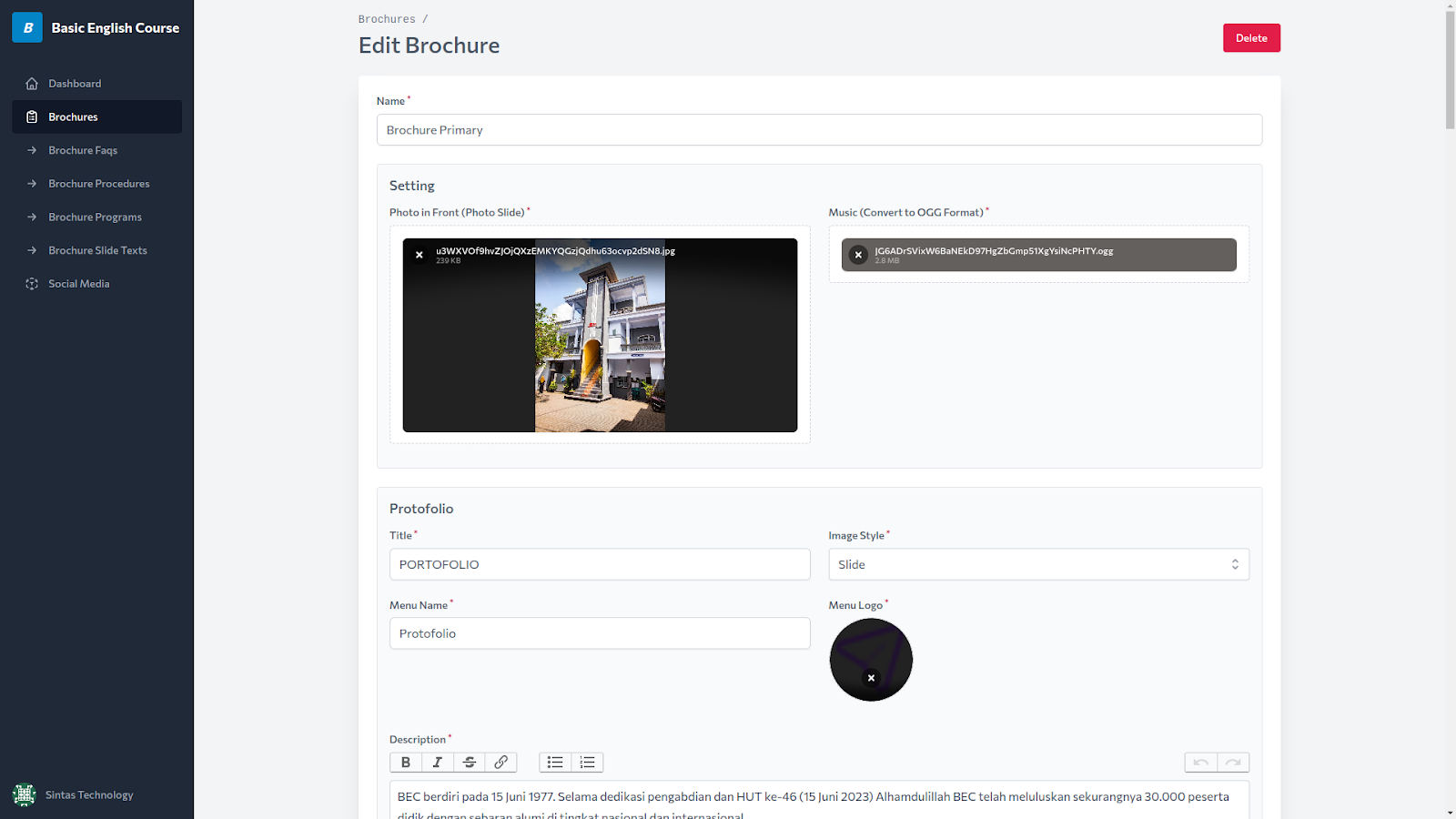This screenshot has width=1456, height=819.
Task: Click the Basic English Course title
Action: pos(116,28)
